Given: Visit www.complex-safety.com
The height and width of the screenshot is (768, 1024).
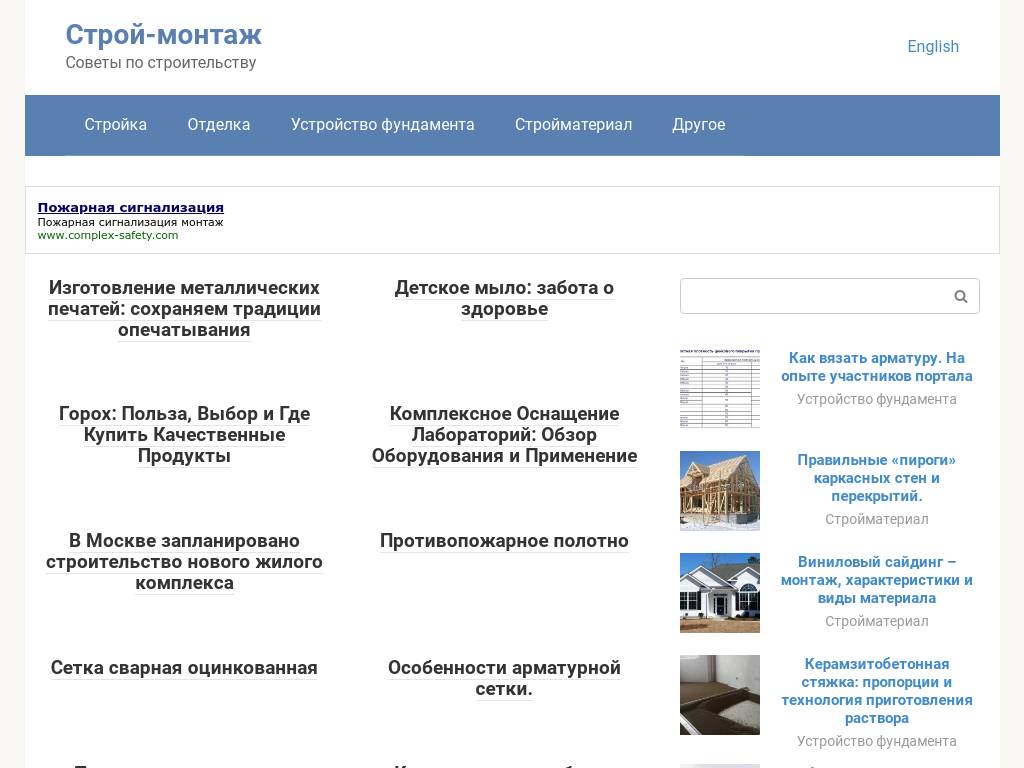Looking at the screenshot, I should [108, 235].
